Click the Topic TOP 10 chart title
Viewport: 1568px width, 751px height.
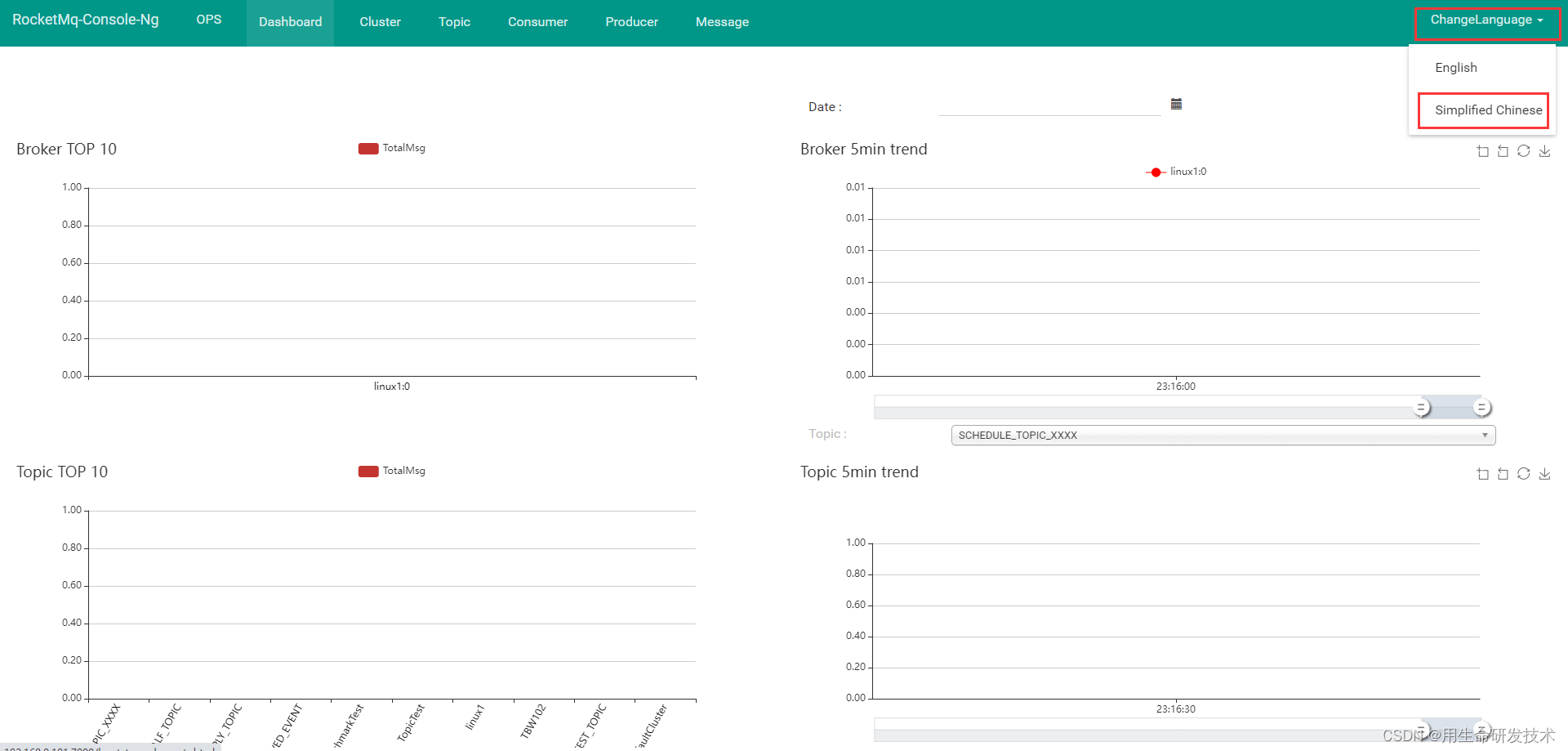(62, 472)
